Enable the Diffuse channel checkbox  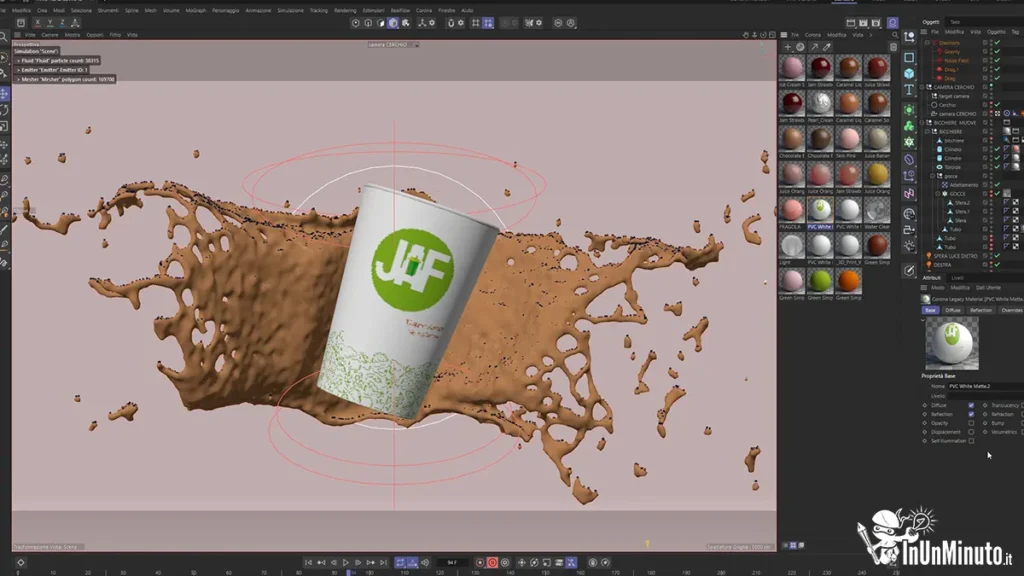pyautogui.click(x=971, y=405)
